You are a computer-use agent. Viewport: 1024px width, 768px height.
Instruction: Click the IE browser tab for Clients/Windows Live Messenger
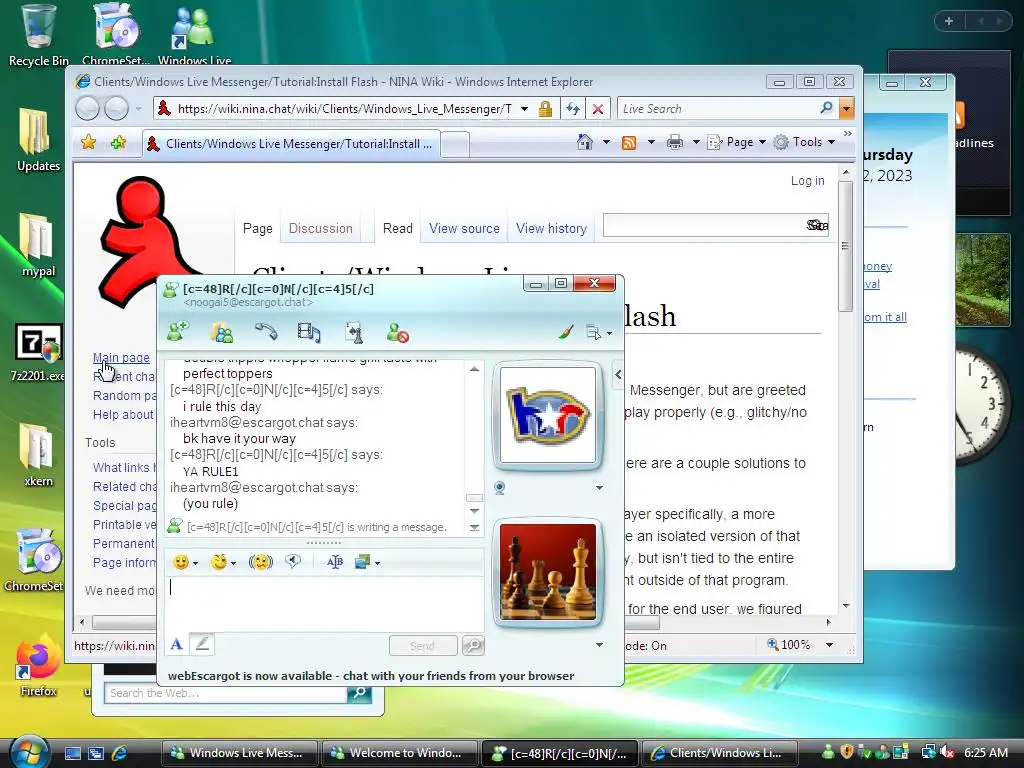pyautogui.click(x=291, y=144)
